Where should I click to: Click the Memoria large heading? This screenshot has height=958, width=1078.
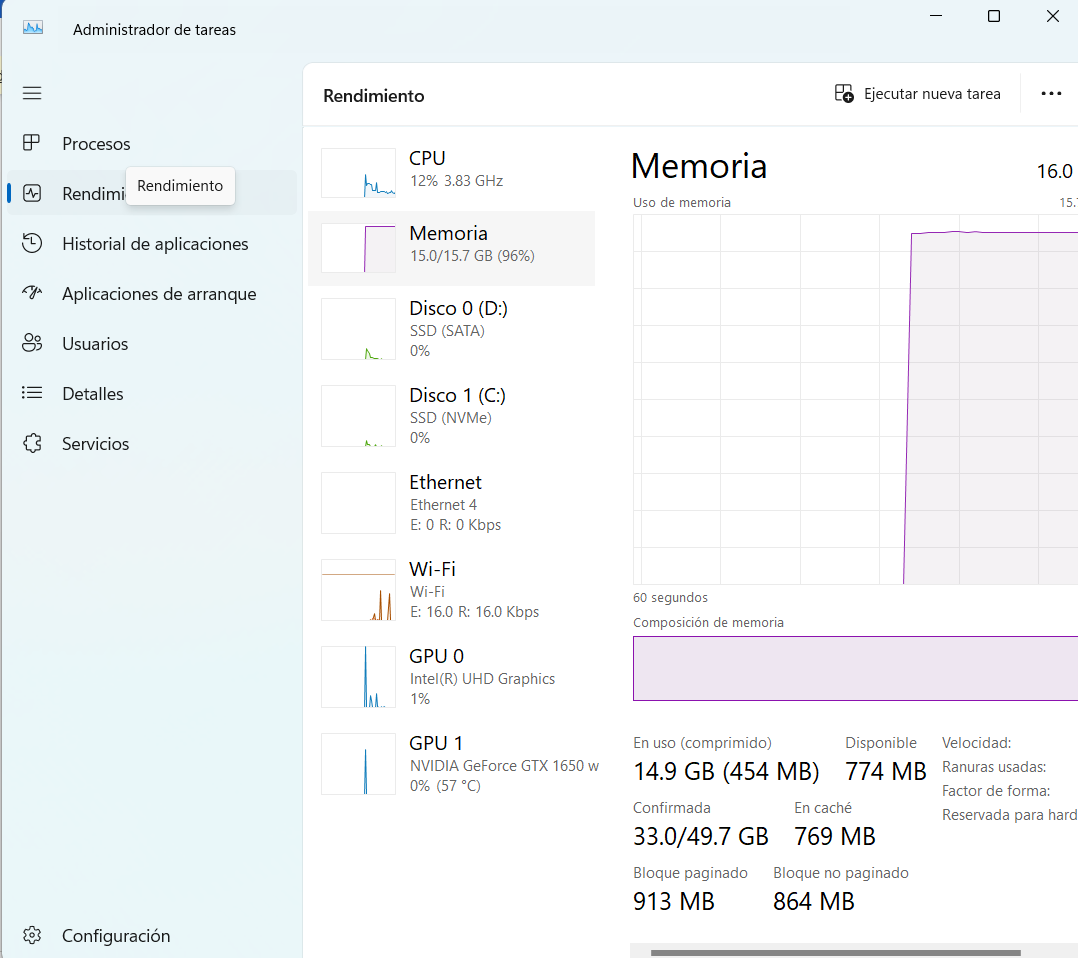click(698, 166)
